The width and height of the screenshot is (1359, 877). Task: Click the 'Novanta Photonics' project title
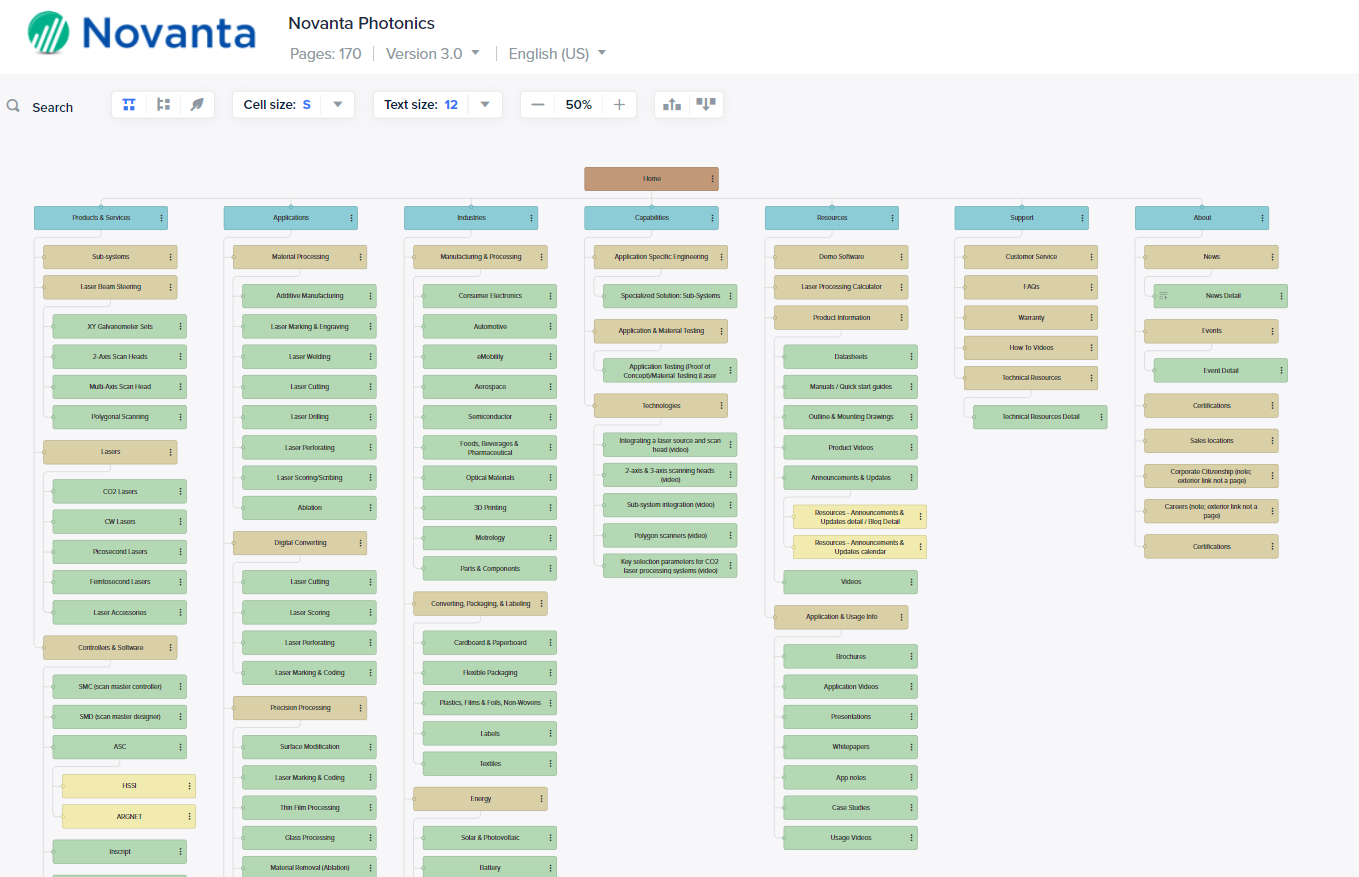pyautogui.click(x=361, y=23)
